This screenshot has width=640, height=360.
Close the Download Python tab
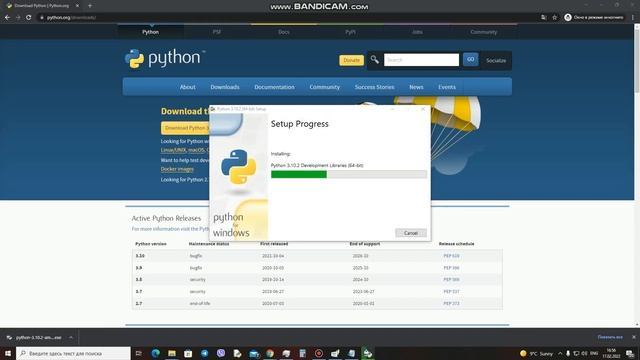click(77, 6)
